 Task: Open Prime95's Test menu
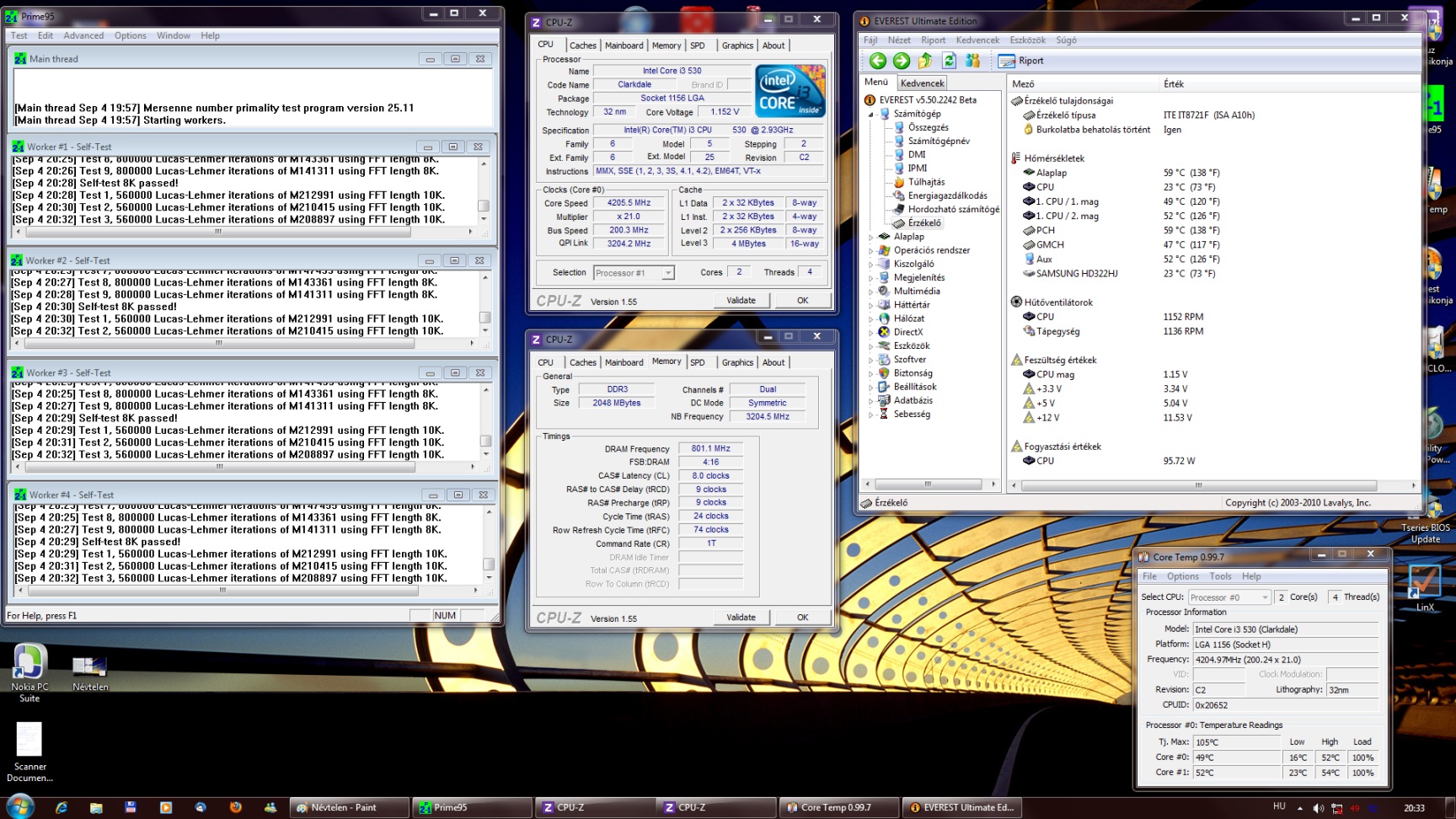(19, 35)
